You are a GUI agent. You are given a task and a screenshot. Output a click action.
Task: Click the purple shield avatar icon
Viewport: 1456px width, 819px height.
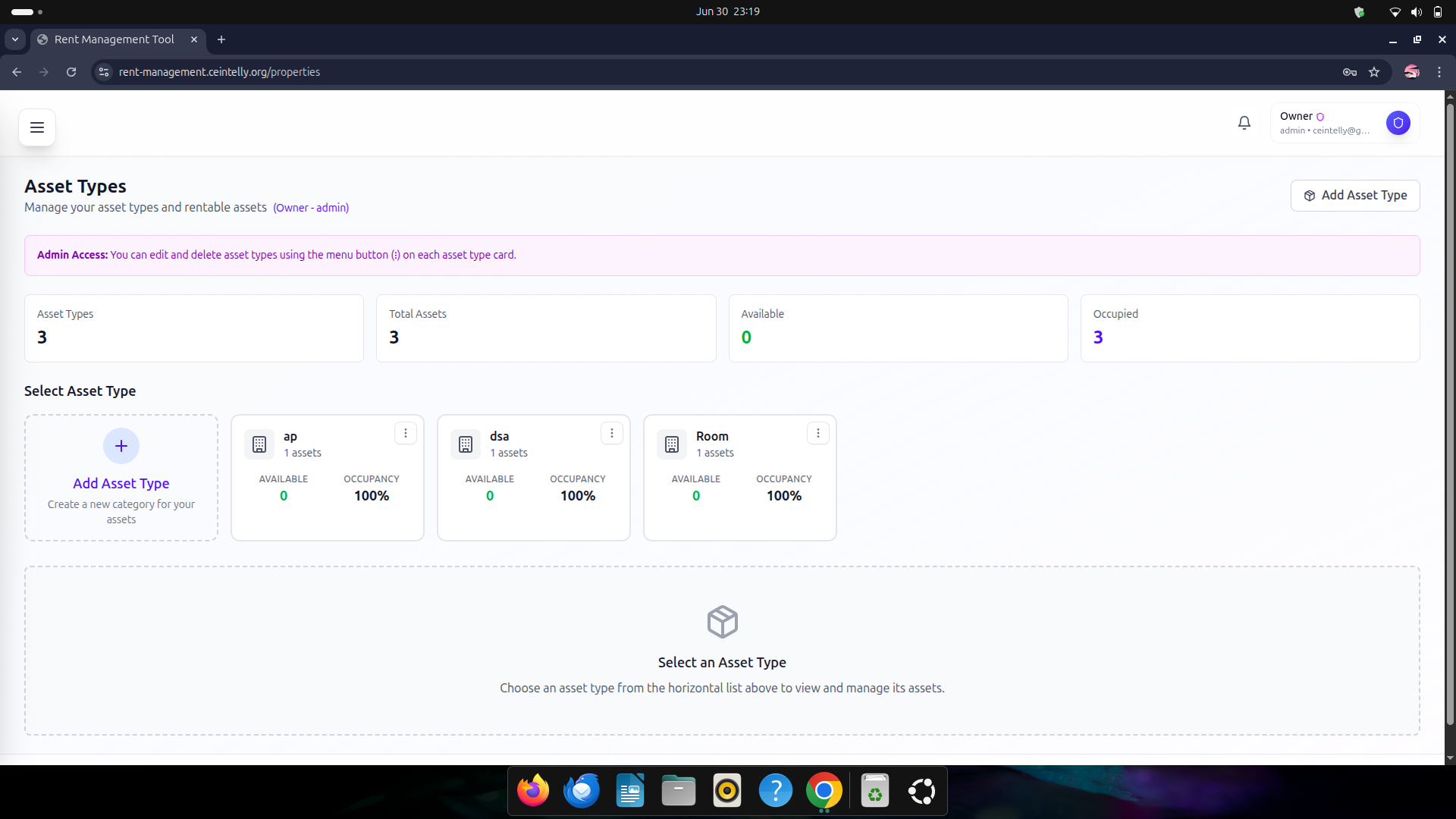1398,123
